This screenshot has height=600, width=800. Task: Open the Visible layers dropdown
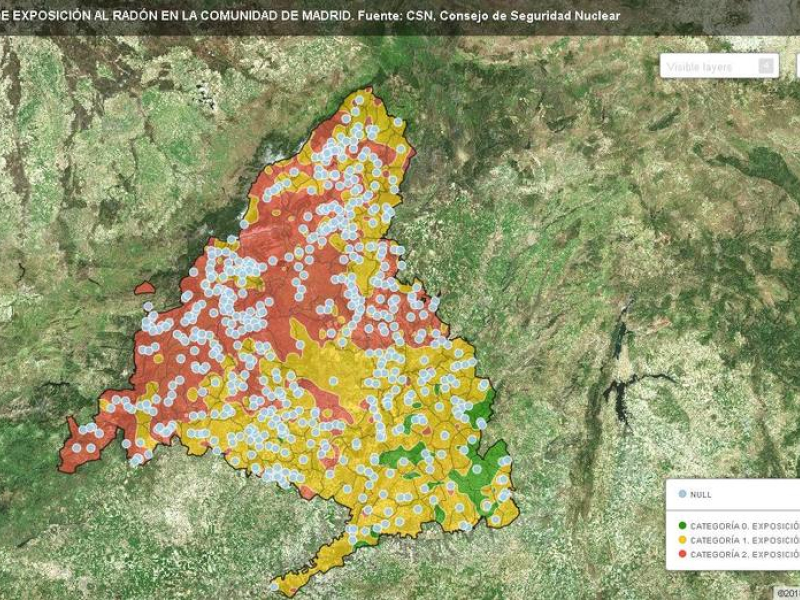(x=712, y=66)
